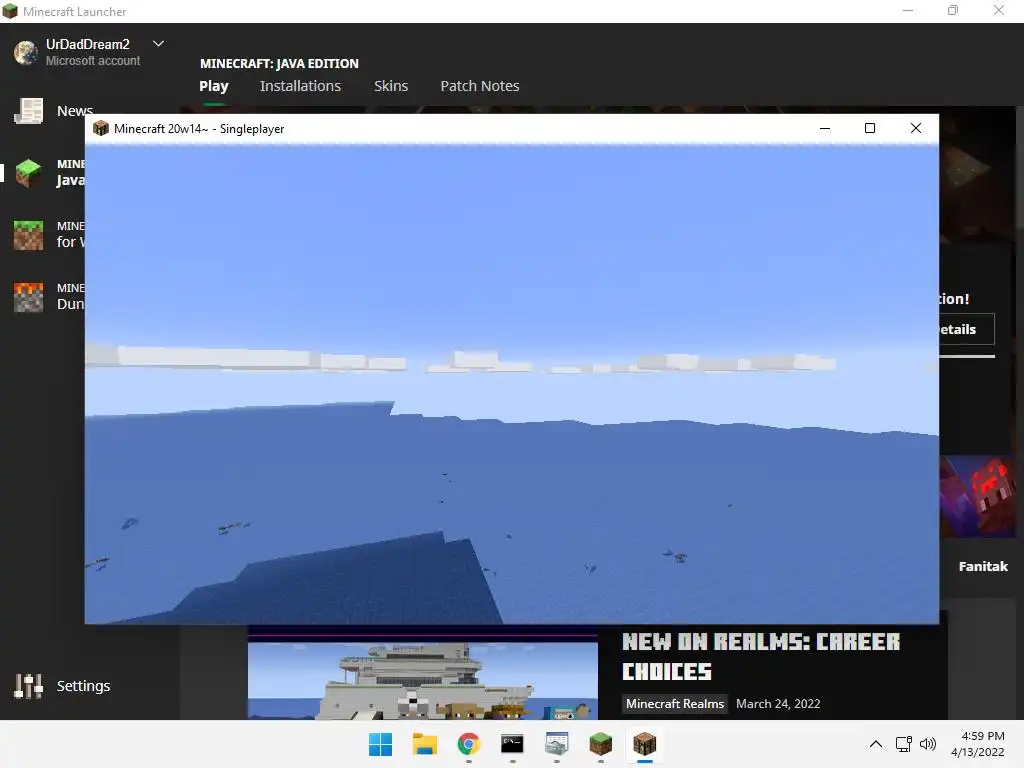Click the partially hidden details button
The width and height of the screenshot is (1024, 768).
[967, 329]
